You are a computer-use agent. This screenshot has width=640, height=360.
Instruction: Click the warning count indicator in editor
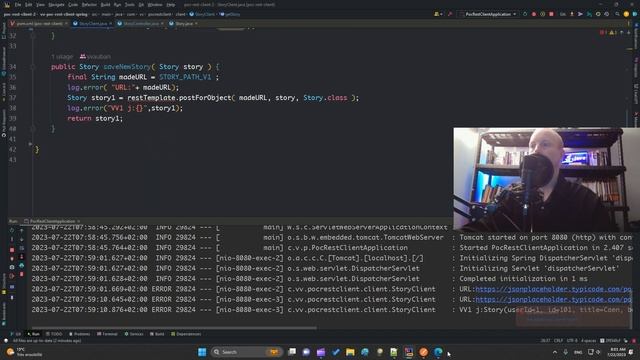click(x=612, y=32)
